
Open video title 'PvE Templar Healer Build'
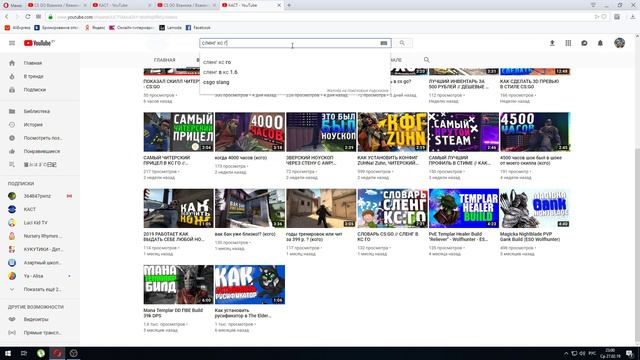(458, 237)
